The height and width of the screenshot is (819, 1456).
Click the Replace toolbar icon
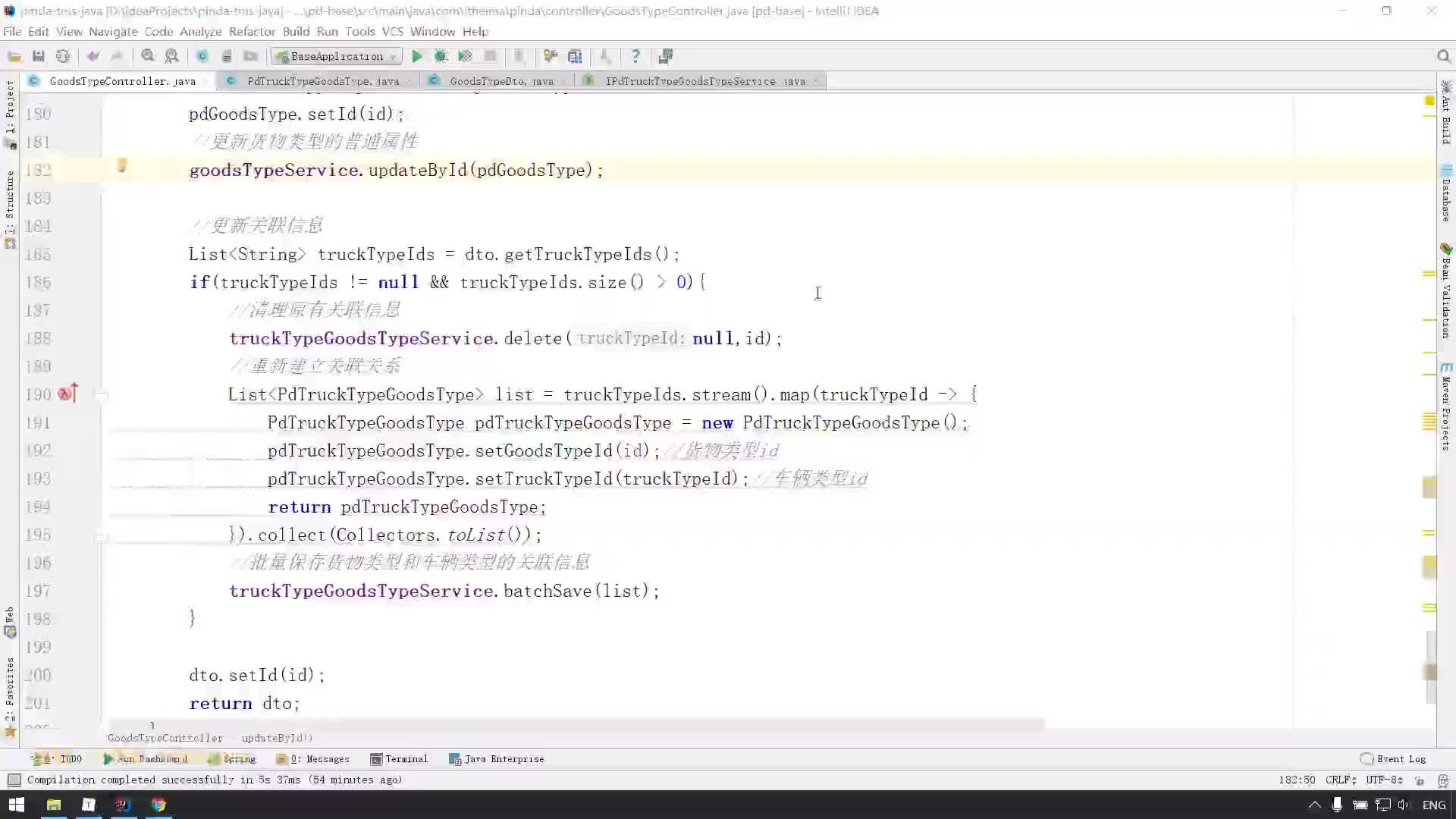[x=172, y=56]
